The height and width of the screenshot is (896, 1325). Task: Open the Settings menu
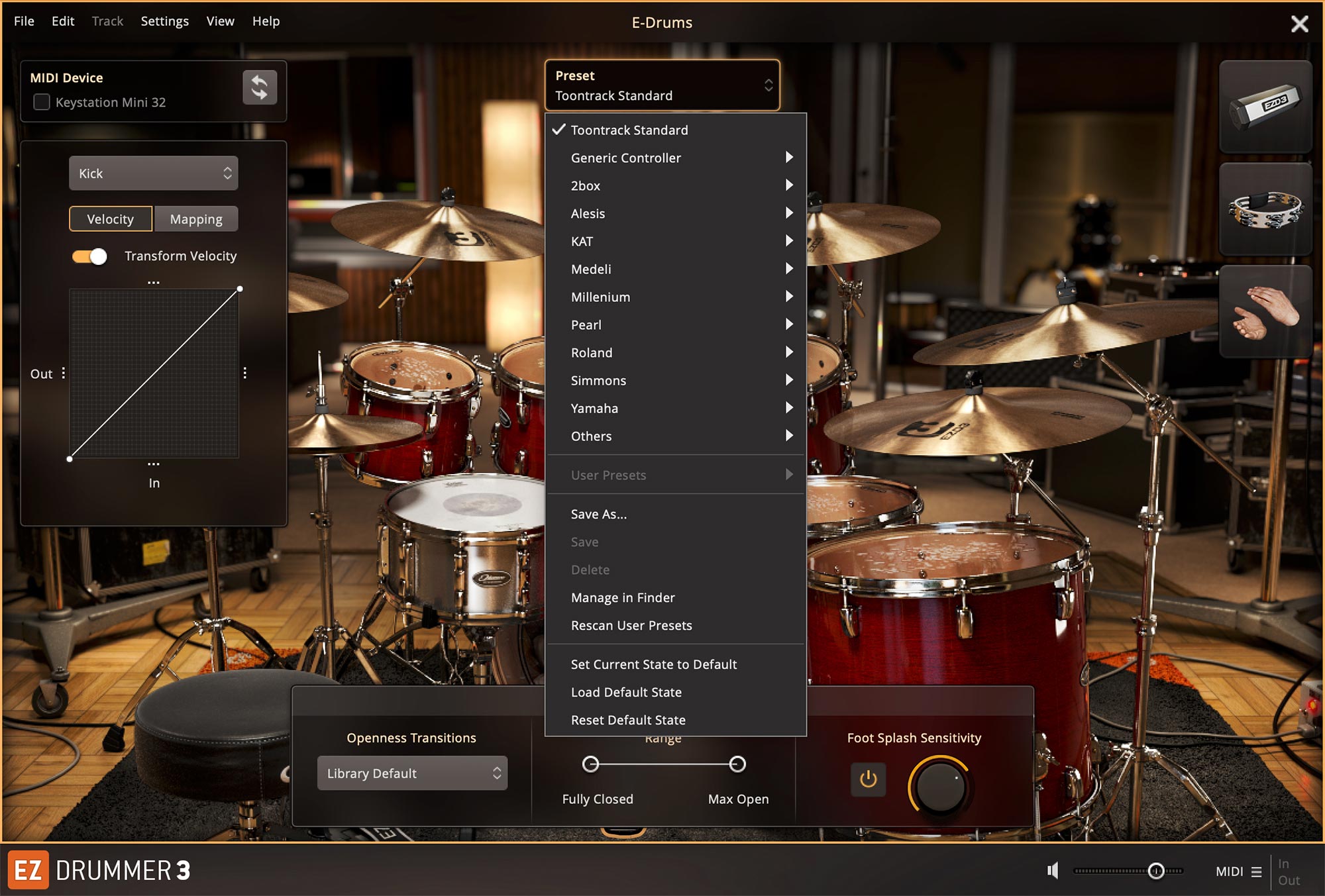coord(164,21)
